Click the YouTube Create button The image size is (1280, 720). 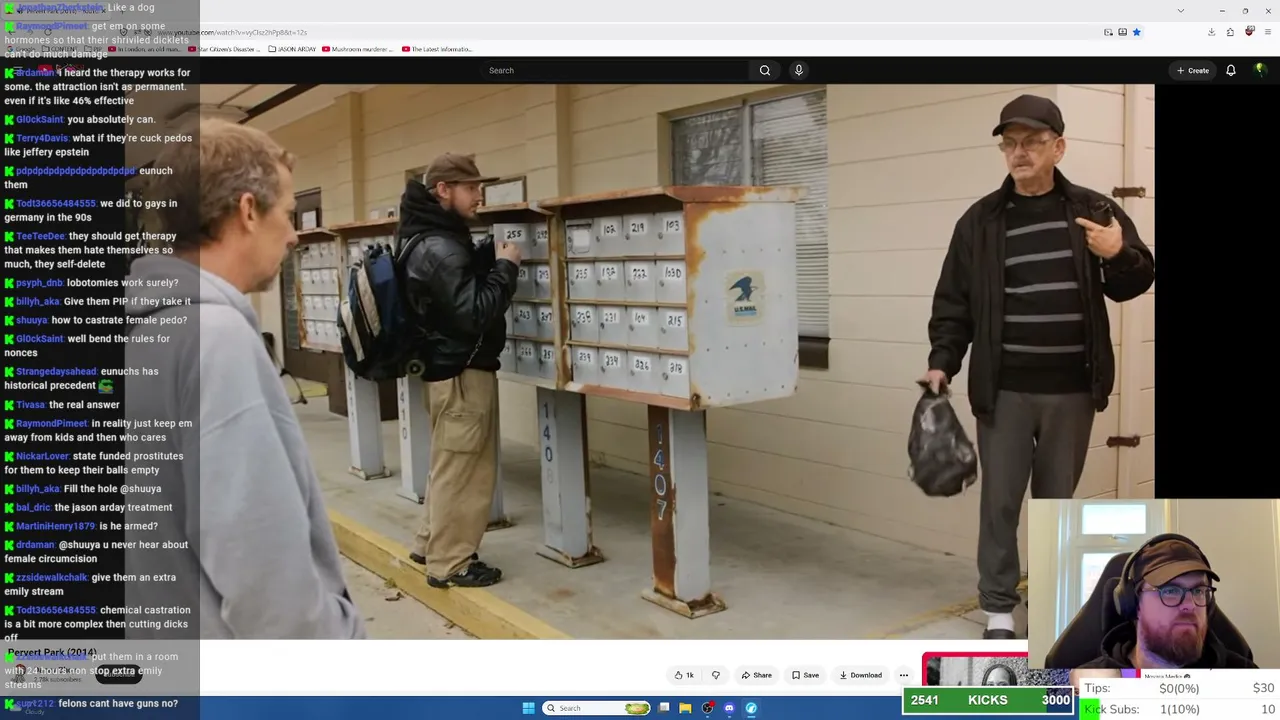tap(1193, 70)
